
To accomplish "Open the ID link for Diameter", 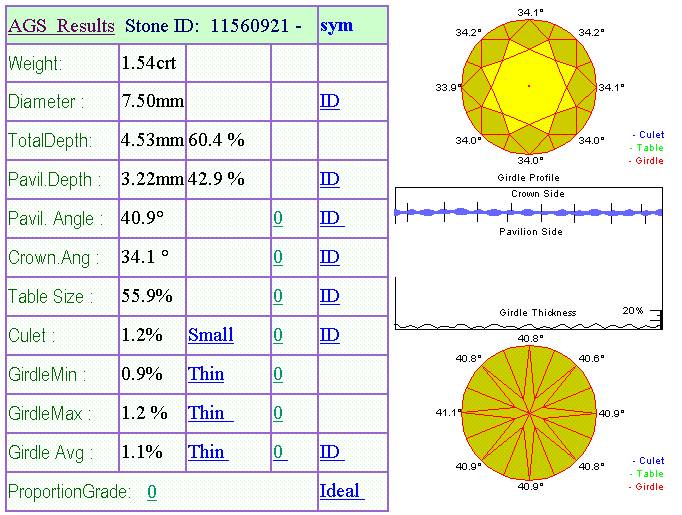I will click(329, 101).
